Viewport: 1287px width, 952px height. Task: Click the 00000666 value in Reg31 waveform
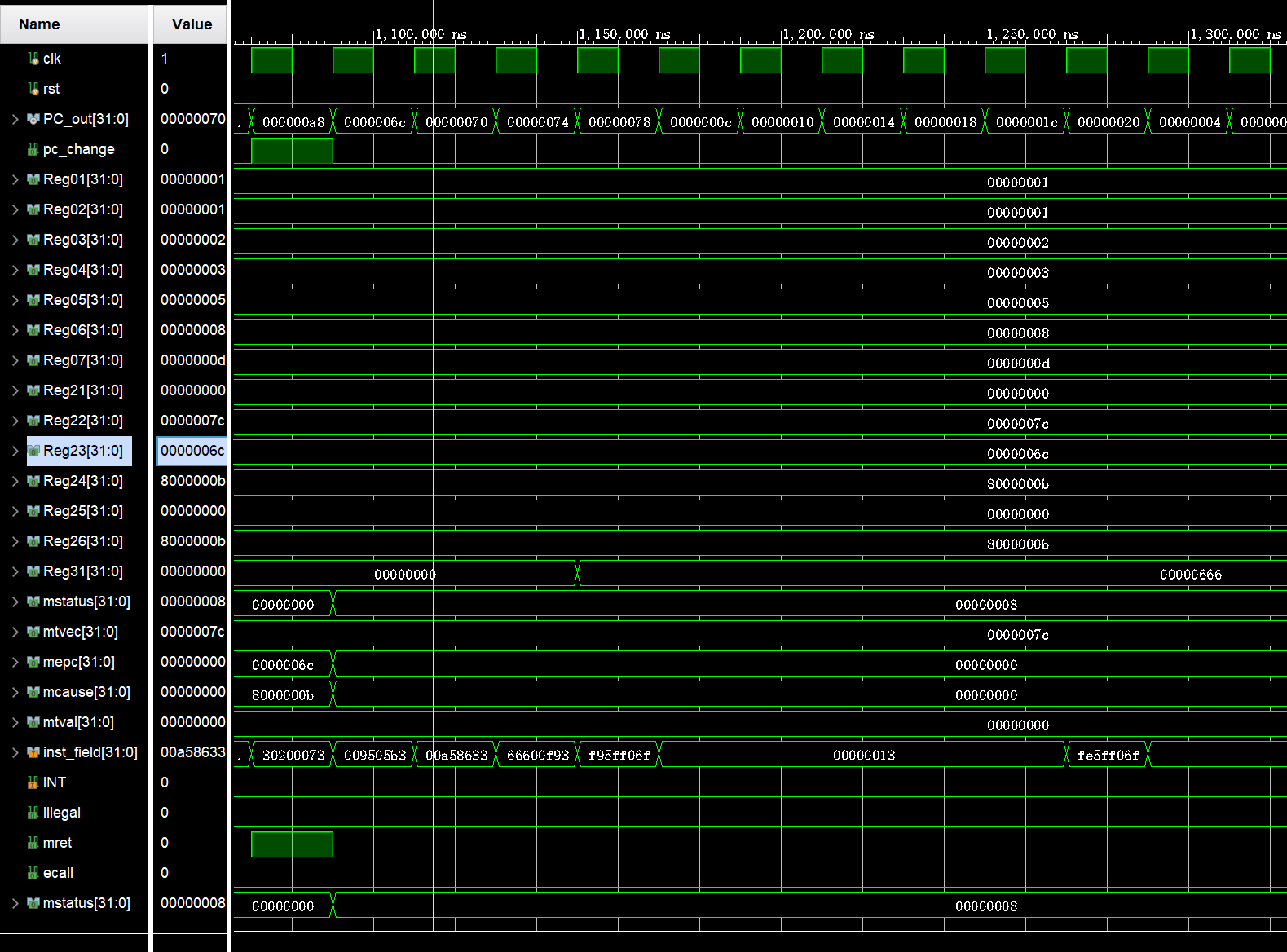[x=1190, y=575]
